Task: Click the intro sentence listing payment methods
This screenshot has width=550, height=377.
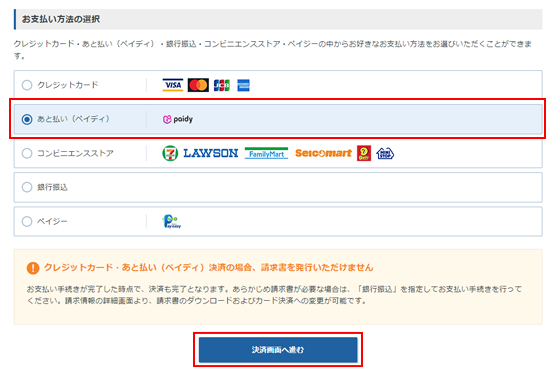Action: (x=273, y=49)
